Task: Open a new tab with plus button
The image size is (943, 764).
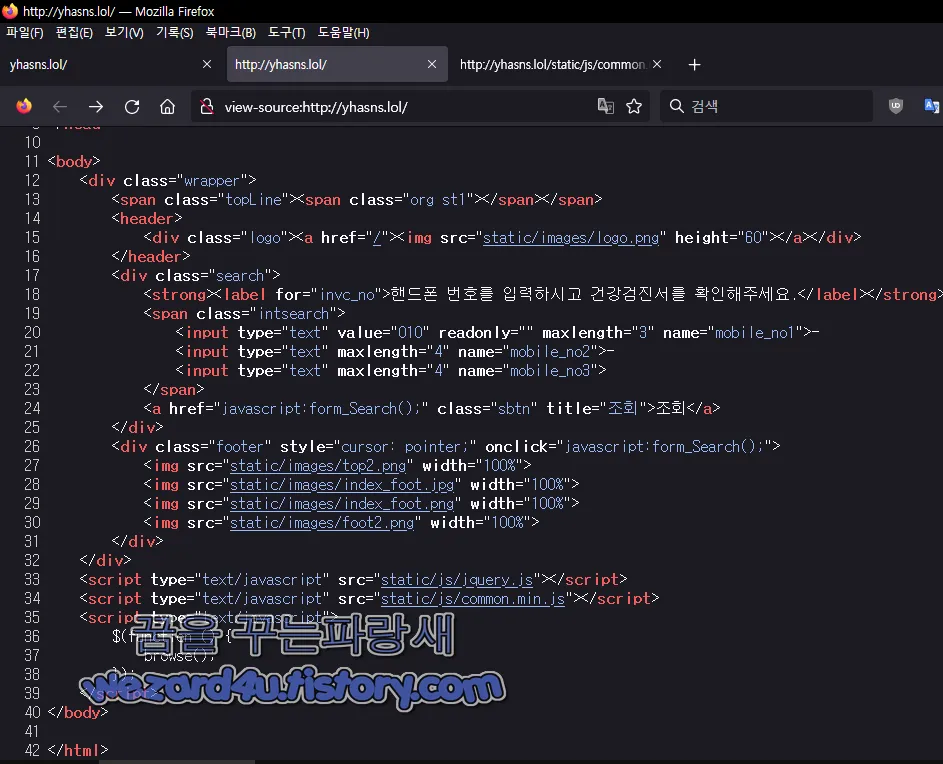Action: [695, 64]
